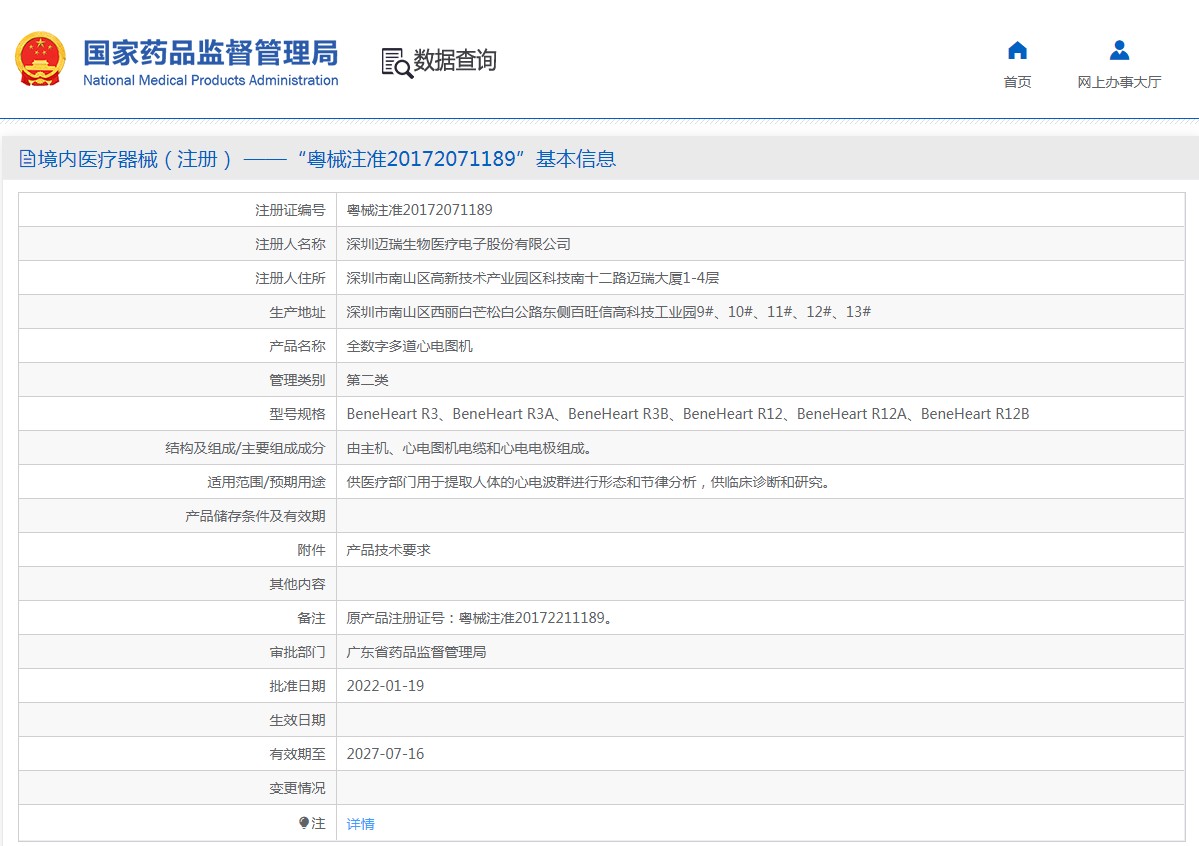Click the 生产地址 label

[x=297, y=312]
